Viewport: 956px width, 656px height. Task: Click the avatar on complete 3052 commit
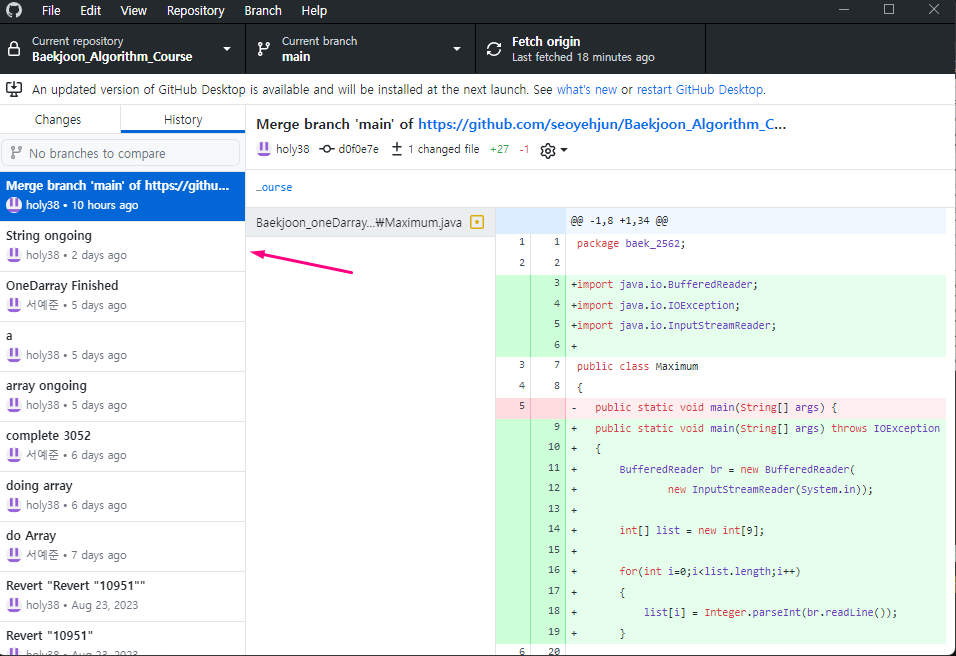pyautogui.click(x=13, y=455)
